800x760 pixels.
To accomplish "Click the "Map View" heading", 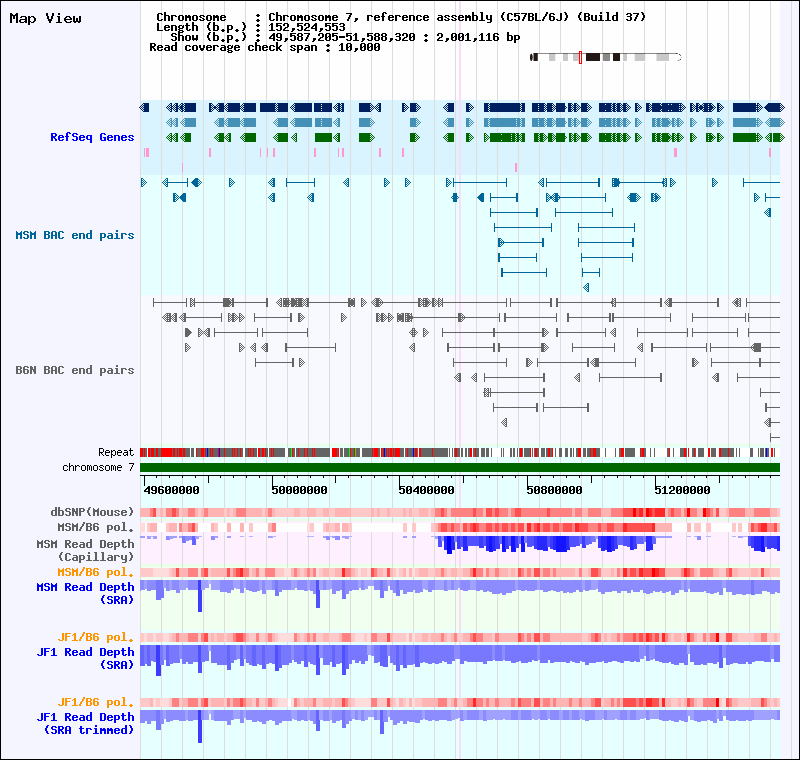I will (x=45, y=18).
